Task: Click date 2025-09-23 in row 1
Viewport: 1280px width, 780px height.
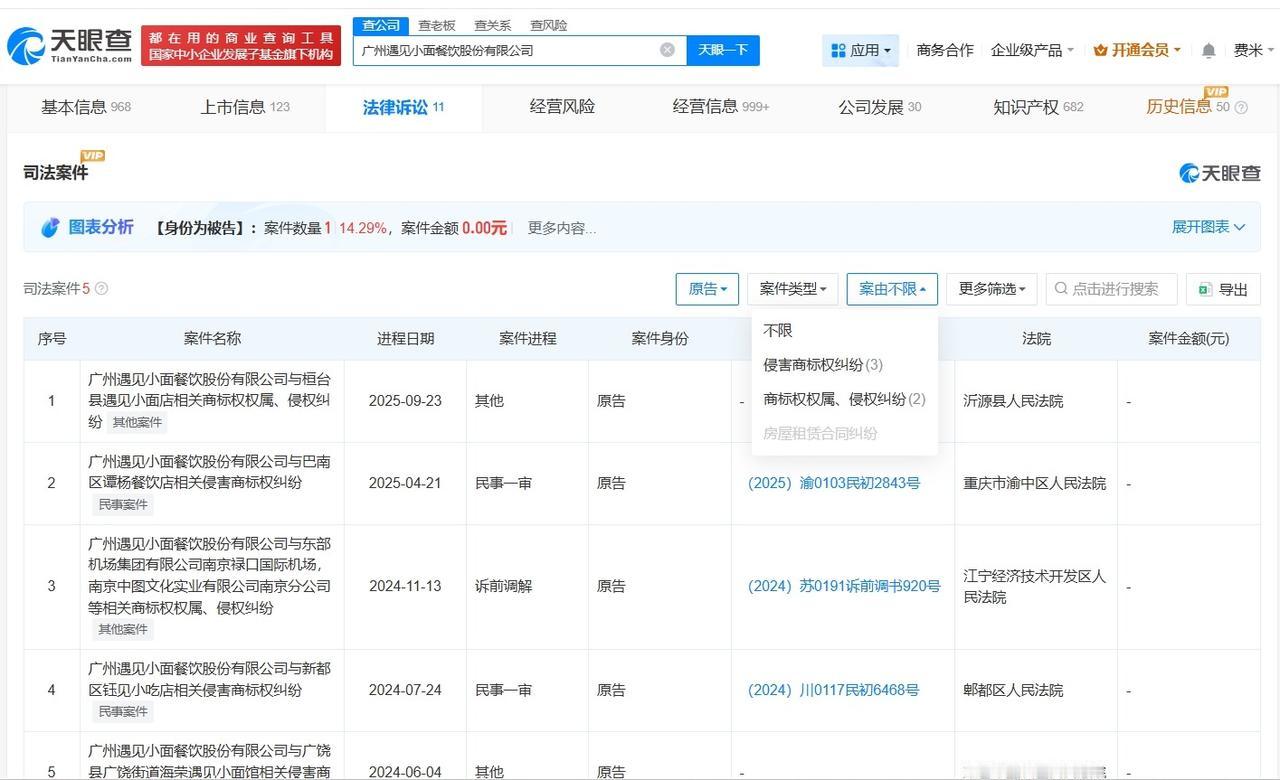Action: [405, 401]
